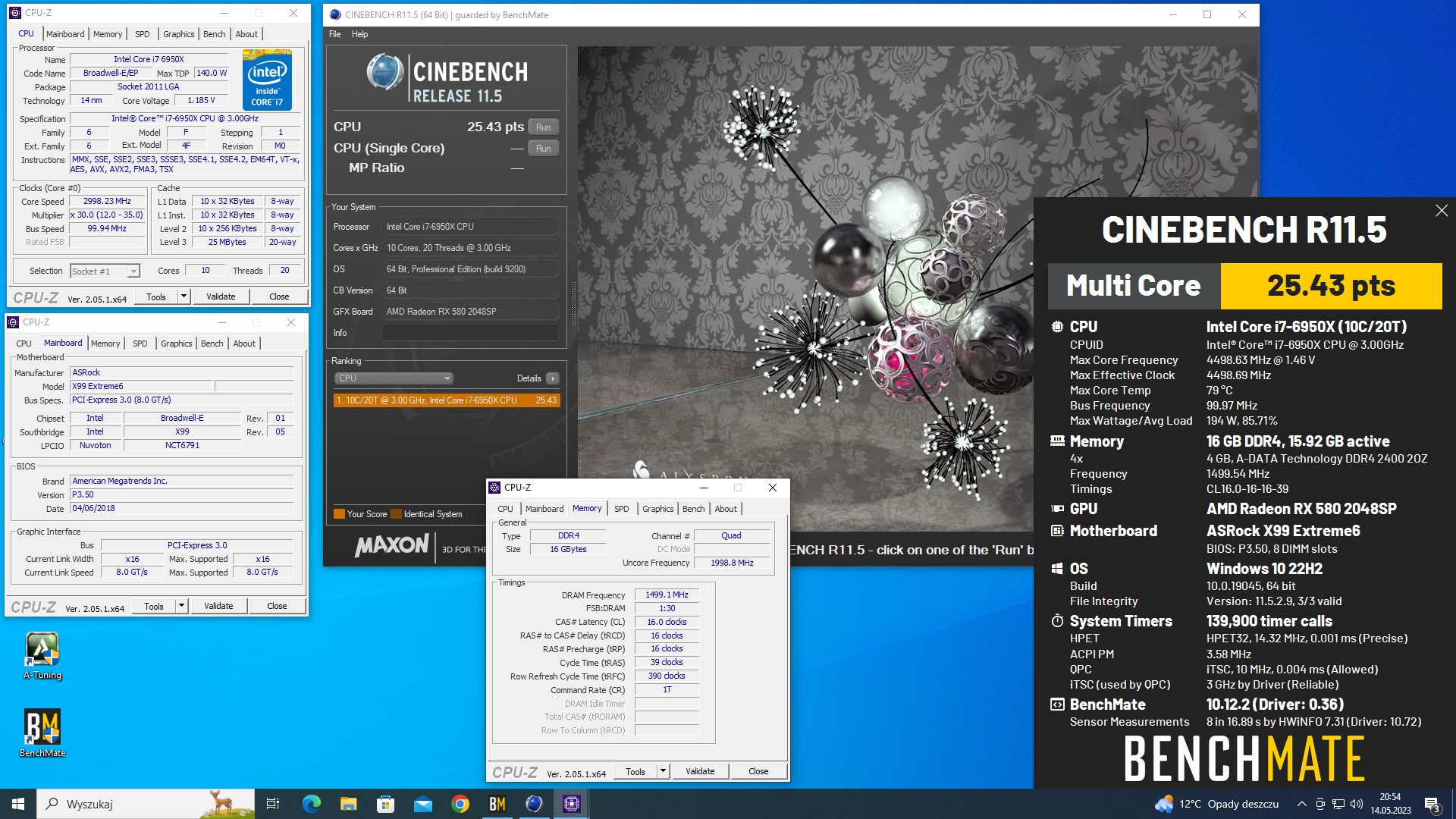The height and width of the screenshot is (819, 1456).
Task: Close the BenchMate result overlay with X
Action: (1442, 211)
